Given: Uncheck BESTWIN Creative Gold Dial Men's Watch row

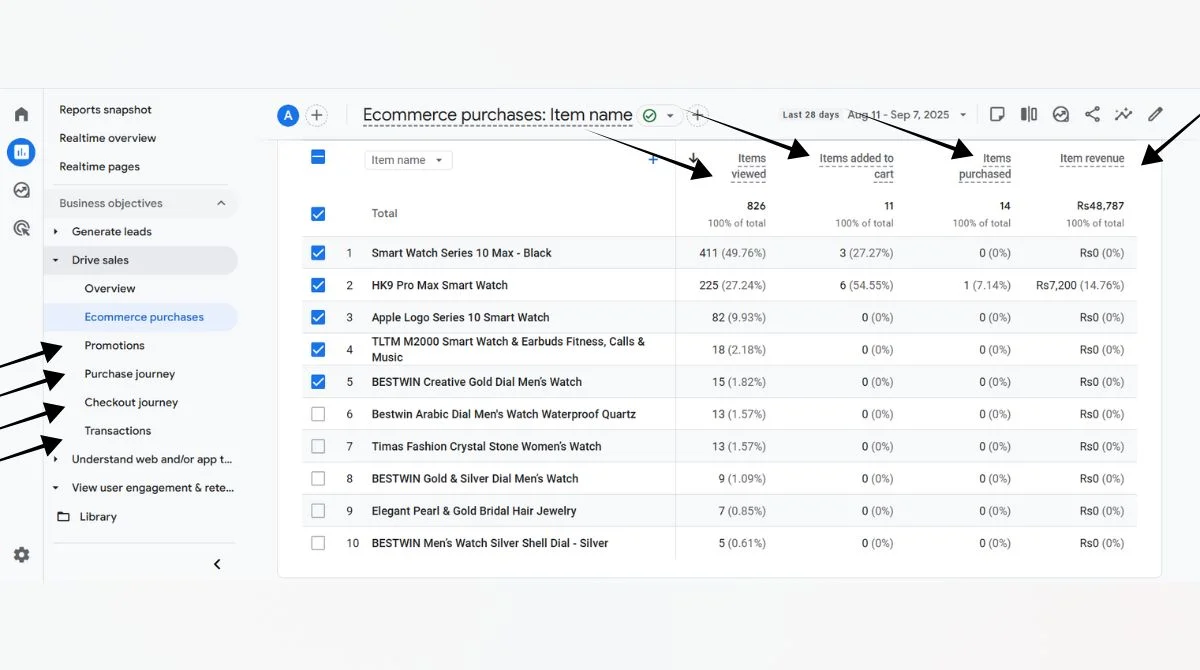Looking at the screenshot, I should pos(318,382).
